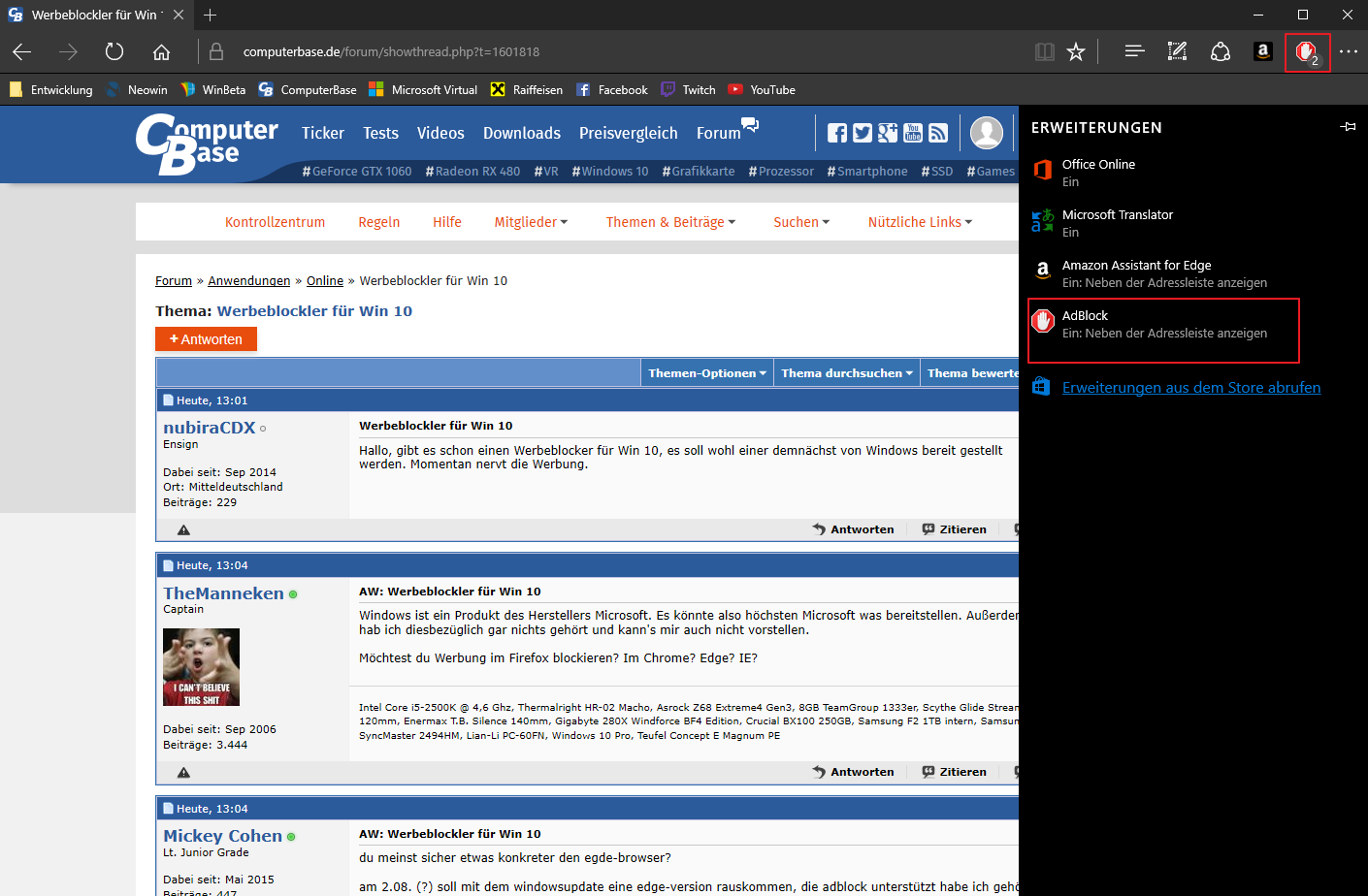This screenshot has height=896, width=1368.
Task: Open the Ticker menu item
Action: pyautogui.click(x=323, y=133)
